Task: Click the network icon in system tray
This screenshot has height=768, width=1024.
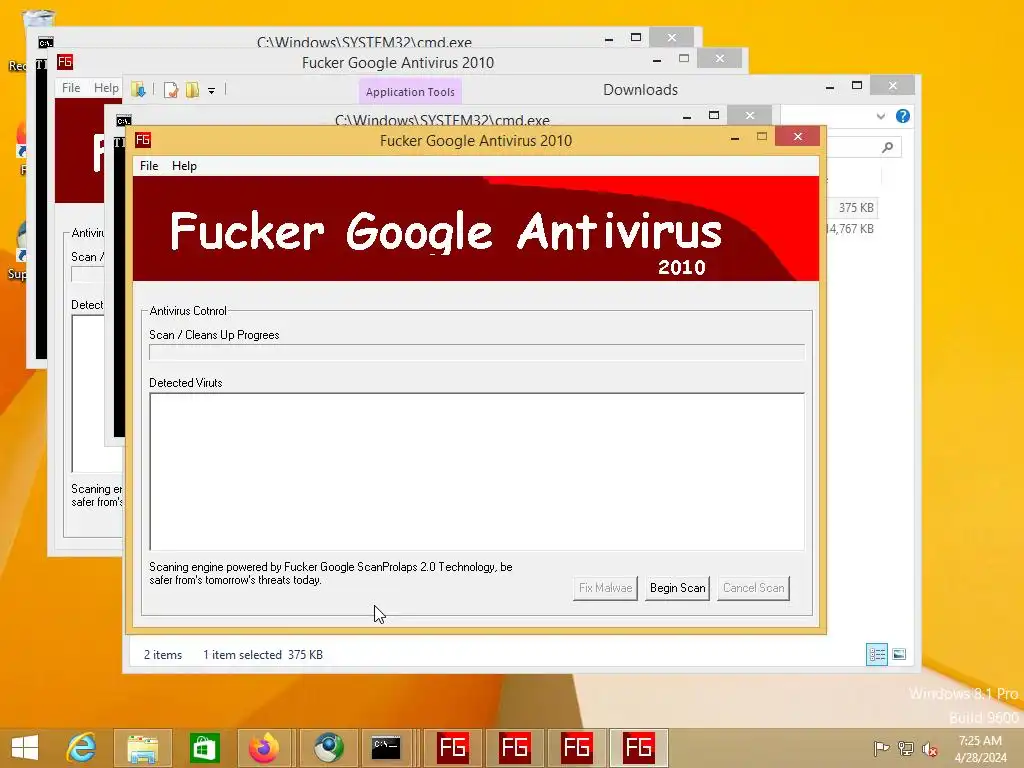Action: [x=906, y=748]
